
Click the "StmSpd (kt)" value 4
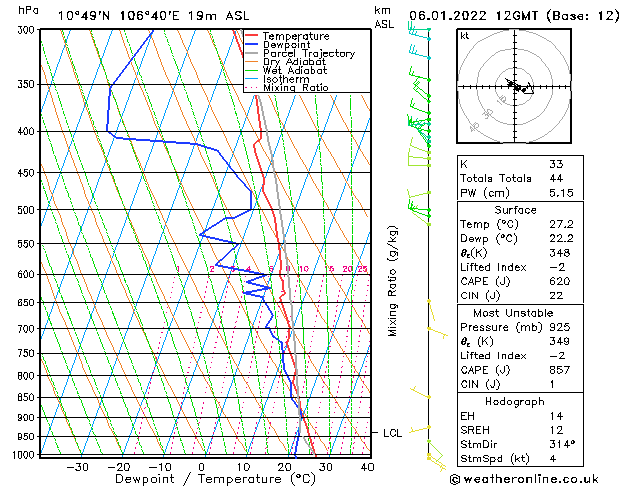pyautogui.click(x=553, y=459)
